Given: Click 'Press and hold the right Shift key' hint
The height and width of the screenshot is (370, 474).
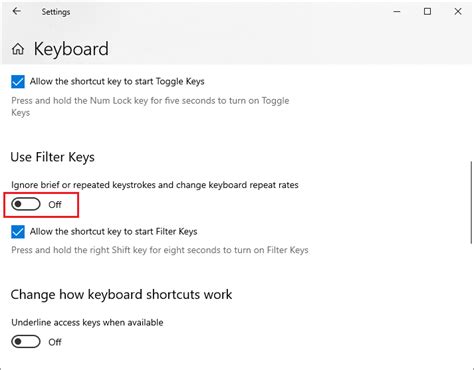Looking at the screenshot, I should [x=160, y=250].
